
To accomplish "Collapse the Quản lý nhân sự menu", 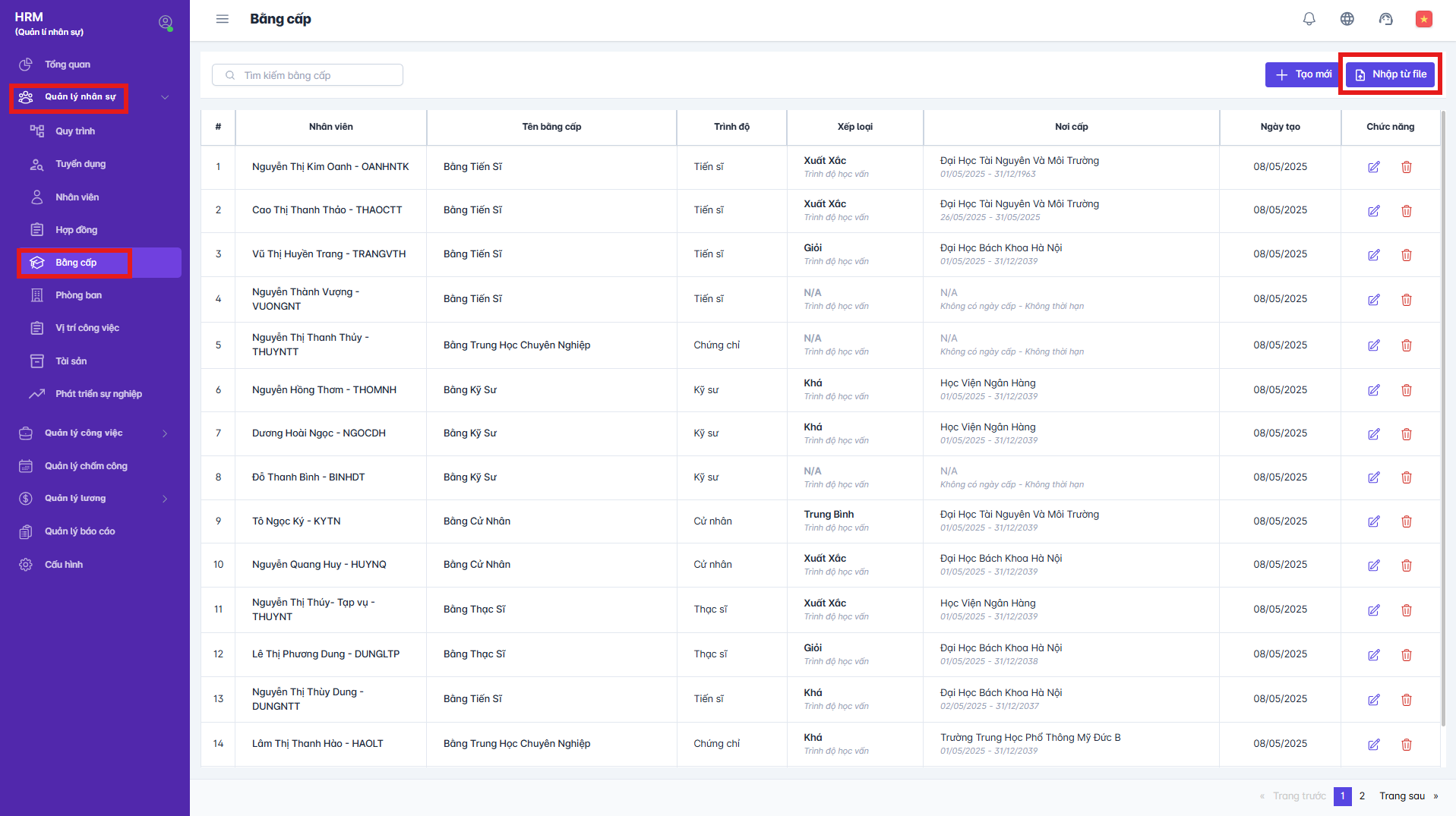I will pos(165,97).
